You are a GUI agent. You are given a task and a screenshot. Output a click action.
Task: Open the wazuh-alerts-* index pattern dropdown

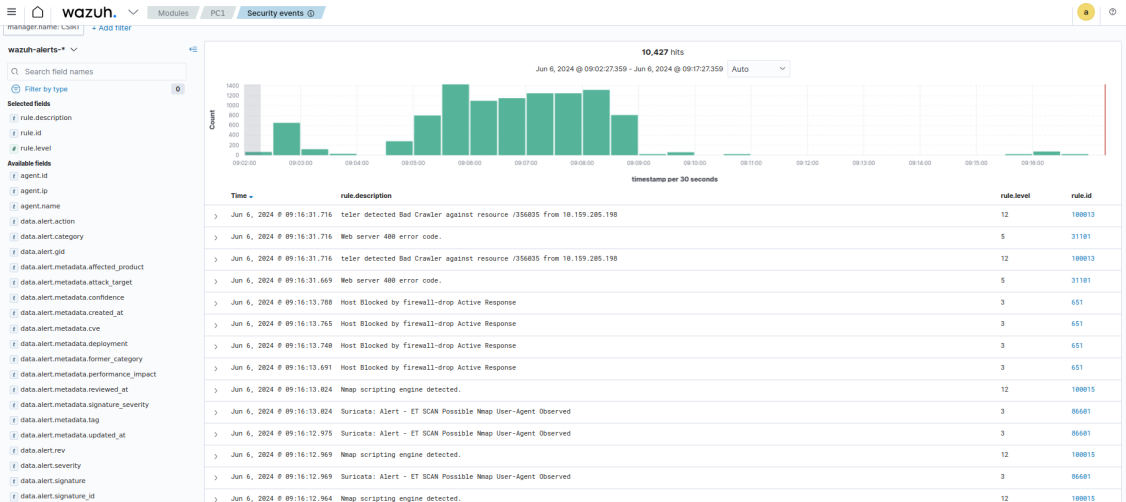(x=42, y=50)
